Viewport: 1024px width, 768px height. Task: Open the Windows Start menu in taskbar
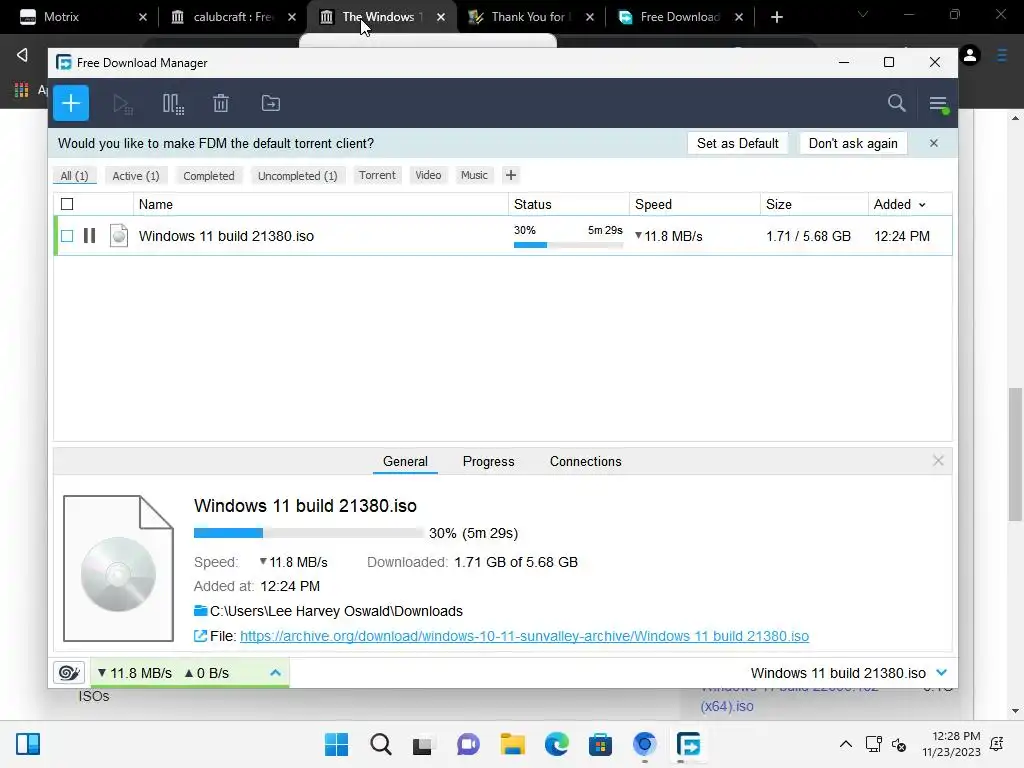(x=336, y=744)
